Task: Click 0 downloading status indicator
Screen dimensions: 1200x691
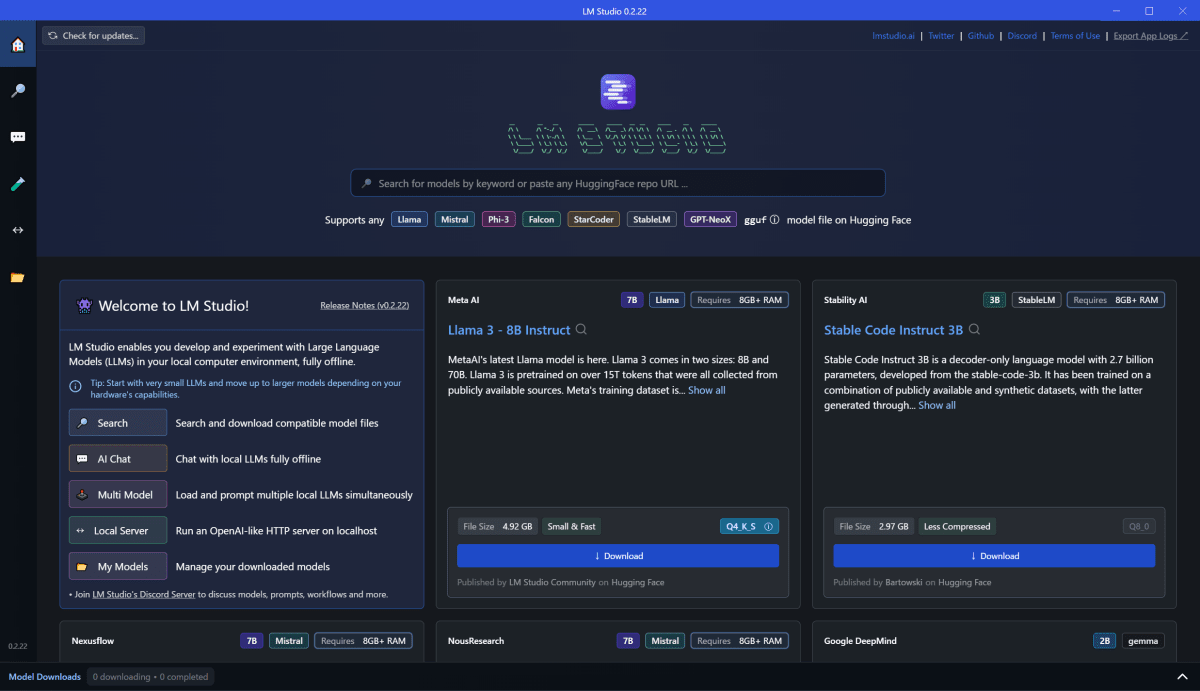Action: tap(151, 677)
